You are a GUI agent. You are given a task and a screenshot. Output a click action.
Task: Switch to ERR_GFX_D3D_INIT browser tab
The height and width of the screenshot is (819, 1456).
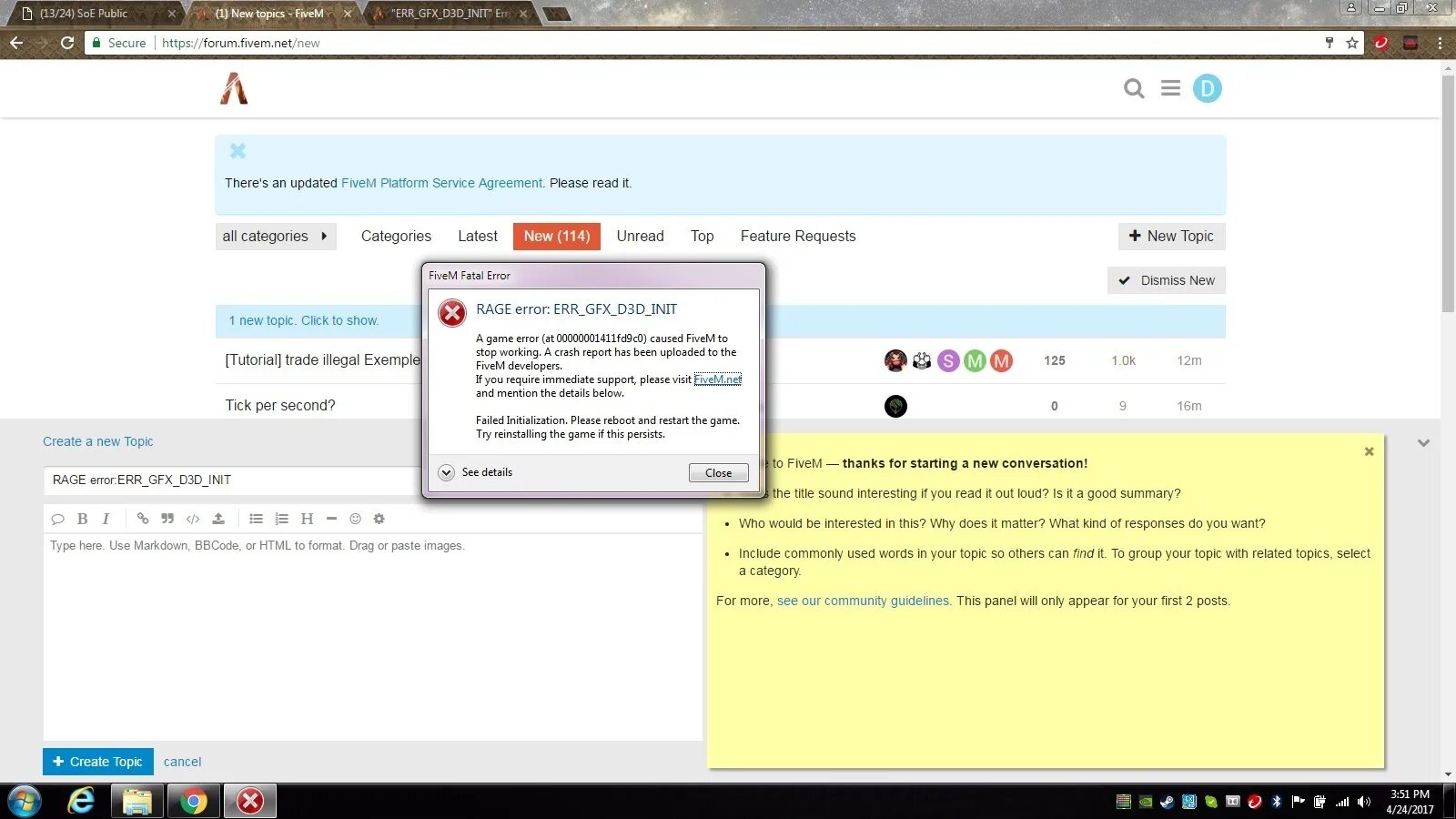(450, 14)
